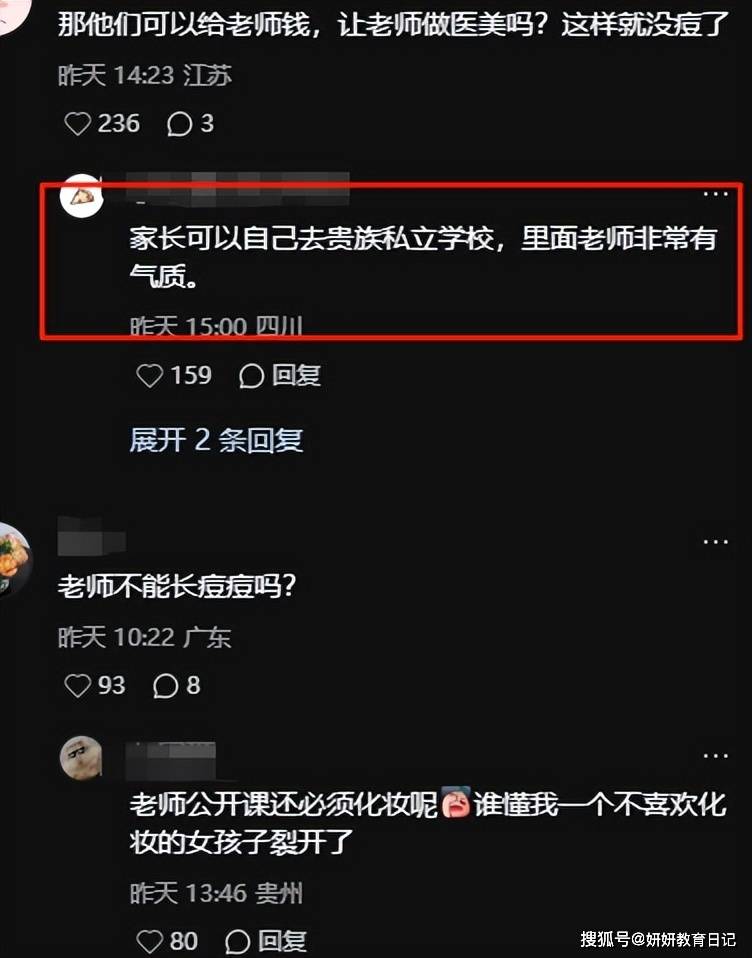Viewport: 752px width, 958px height.
Task: Expand 2 more replies link
Action: click(x=216, y=440)
